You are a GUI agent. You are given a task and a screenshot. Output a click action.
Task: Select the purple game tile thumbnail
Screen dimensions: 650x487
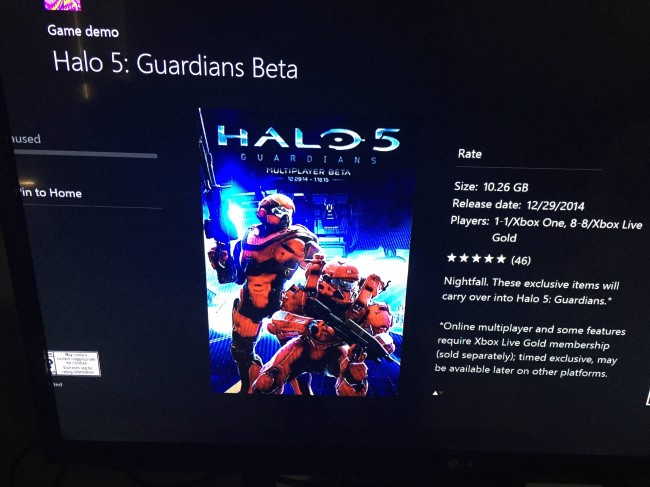point(63,5)
